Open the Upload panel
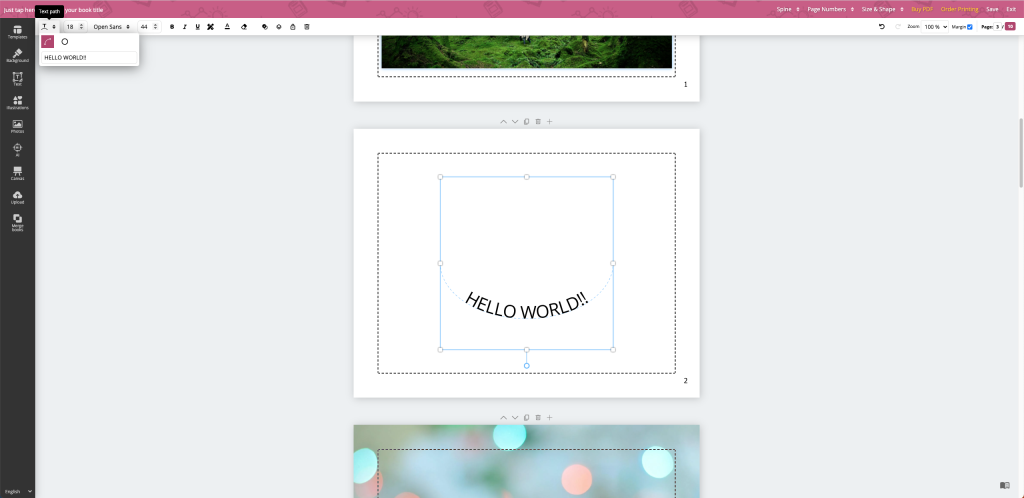The image size is (1024, 498). (18, 197)
